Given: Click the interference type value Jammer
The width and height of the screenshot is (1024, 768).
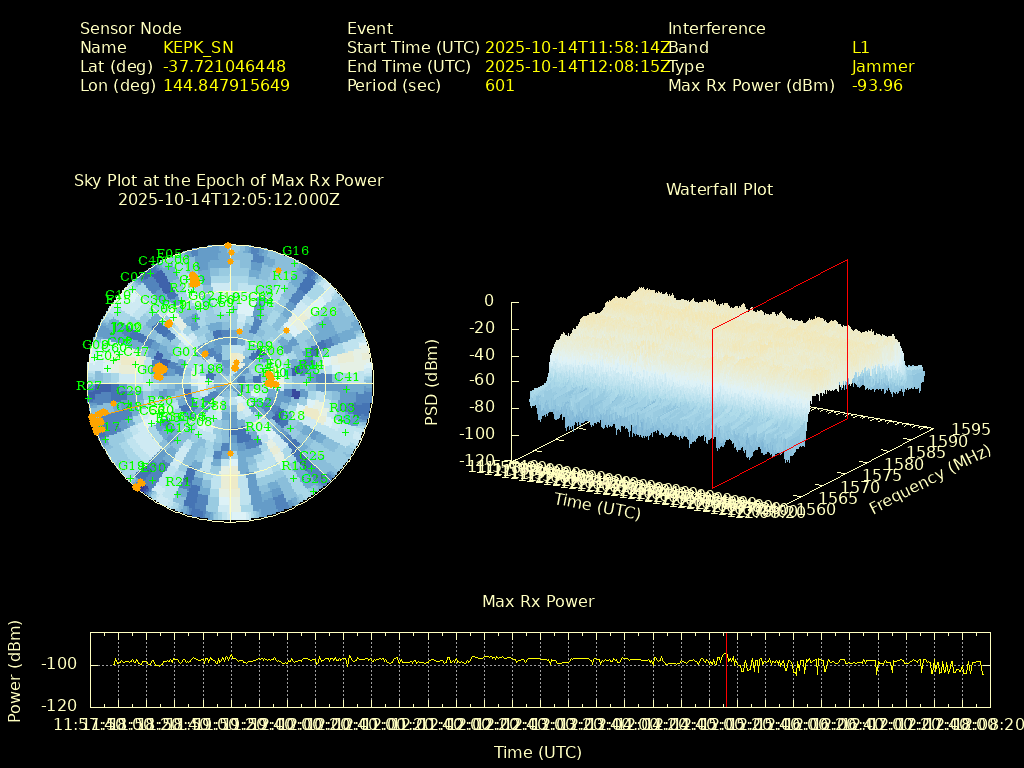Looking at the screenshot, I should [x=882, y=67].
